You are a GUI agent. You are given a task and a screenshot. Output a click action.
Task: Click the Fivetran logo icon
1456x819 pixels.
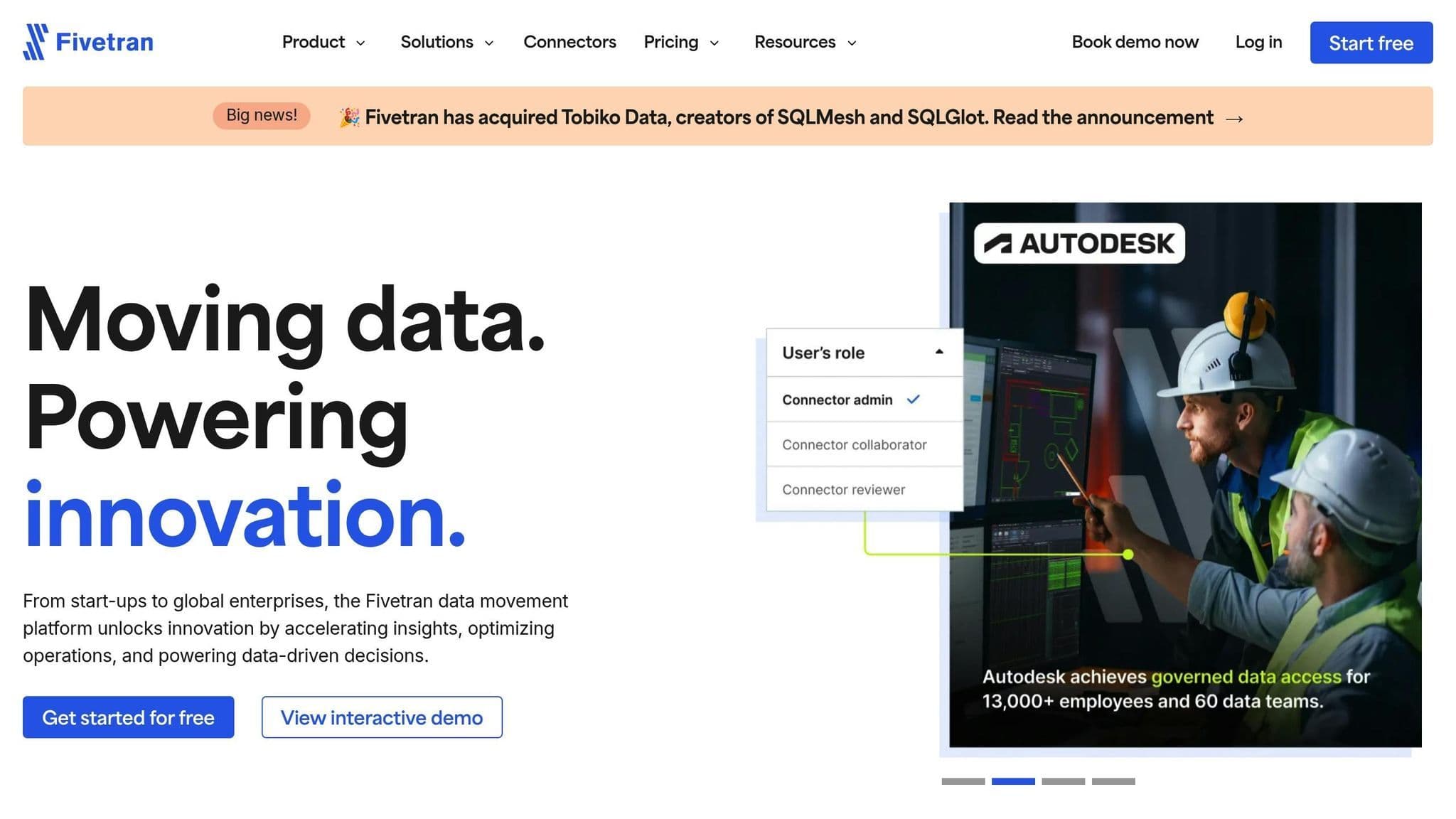tap(36, 42)
